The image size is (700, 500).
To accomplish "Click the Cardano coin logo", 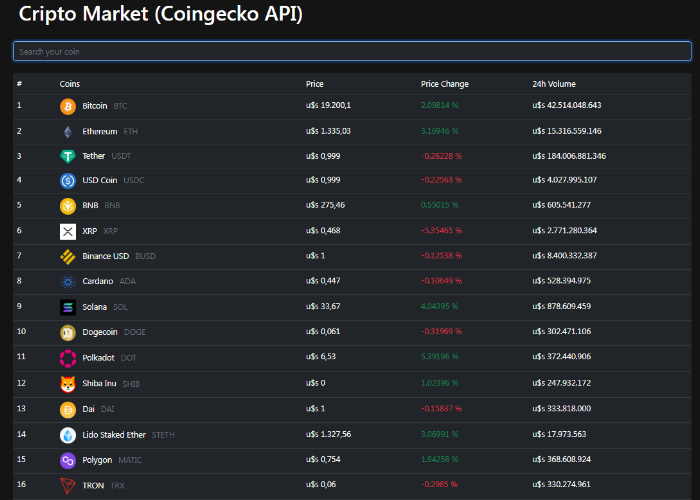I will pyautogui.click(x=68, y=282).
